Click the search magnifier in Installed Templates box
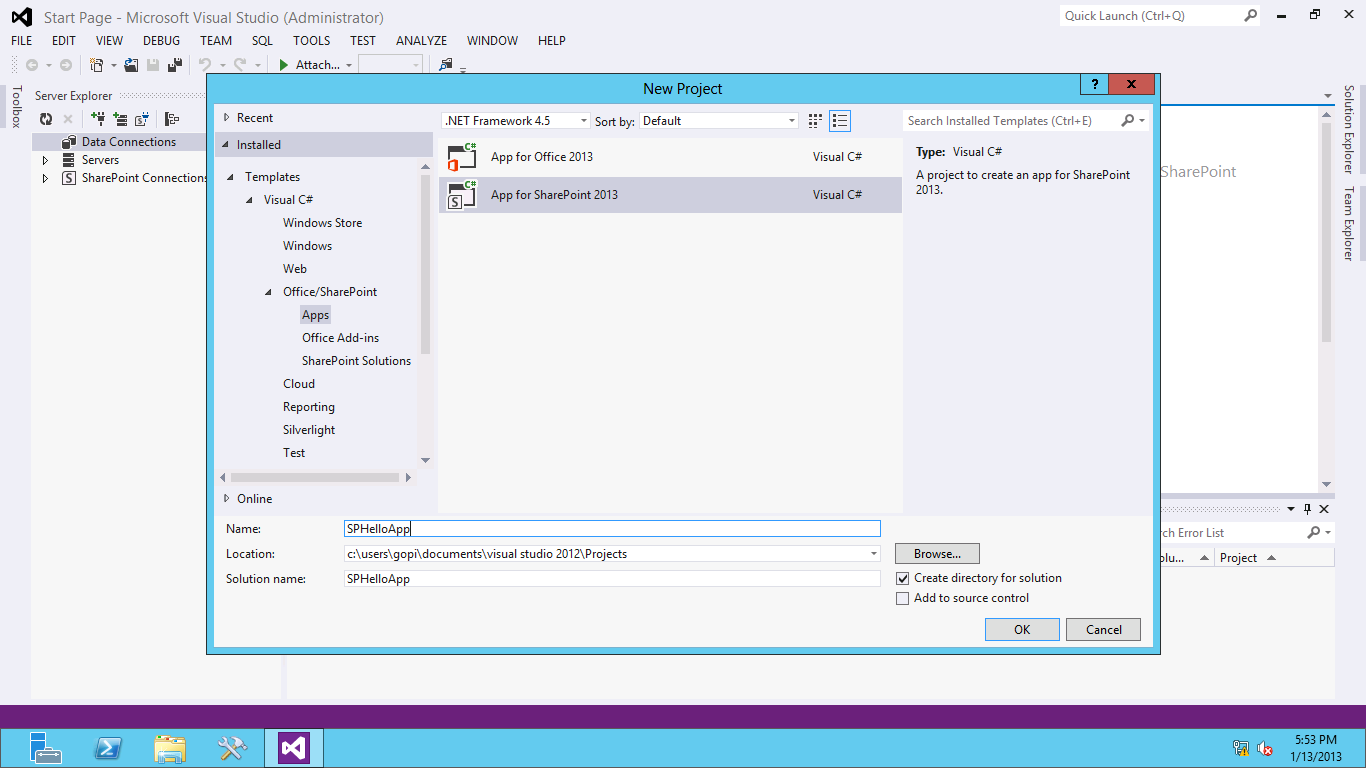The width and height of the screenshot is (1366, 768). click(1128, 121)
